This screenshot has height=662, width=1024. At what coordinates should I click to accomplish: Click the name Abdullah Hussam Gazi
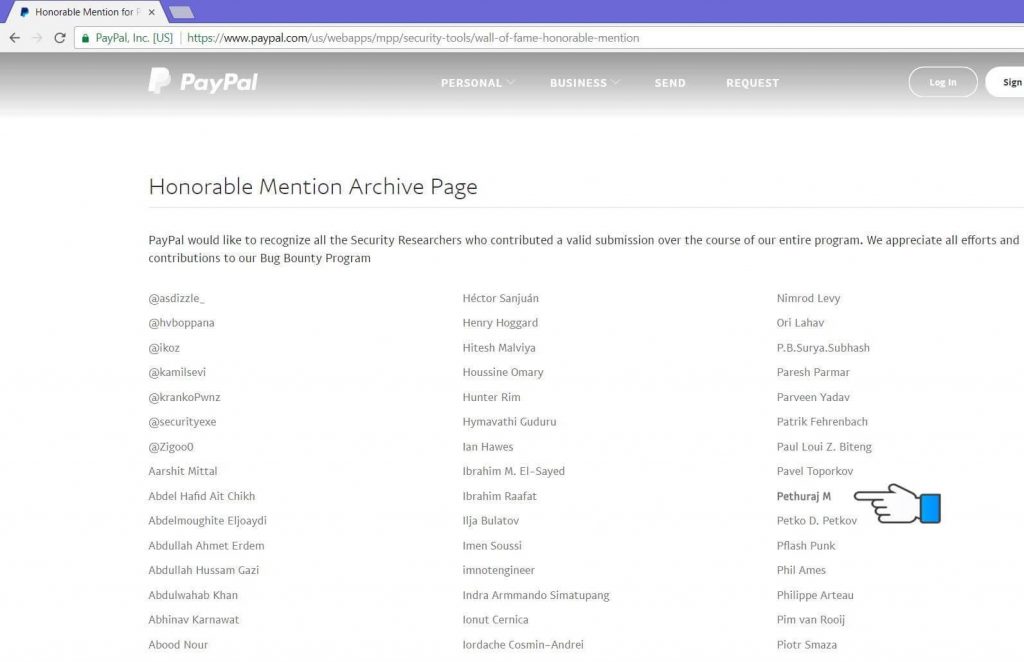(204, 570)
